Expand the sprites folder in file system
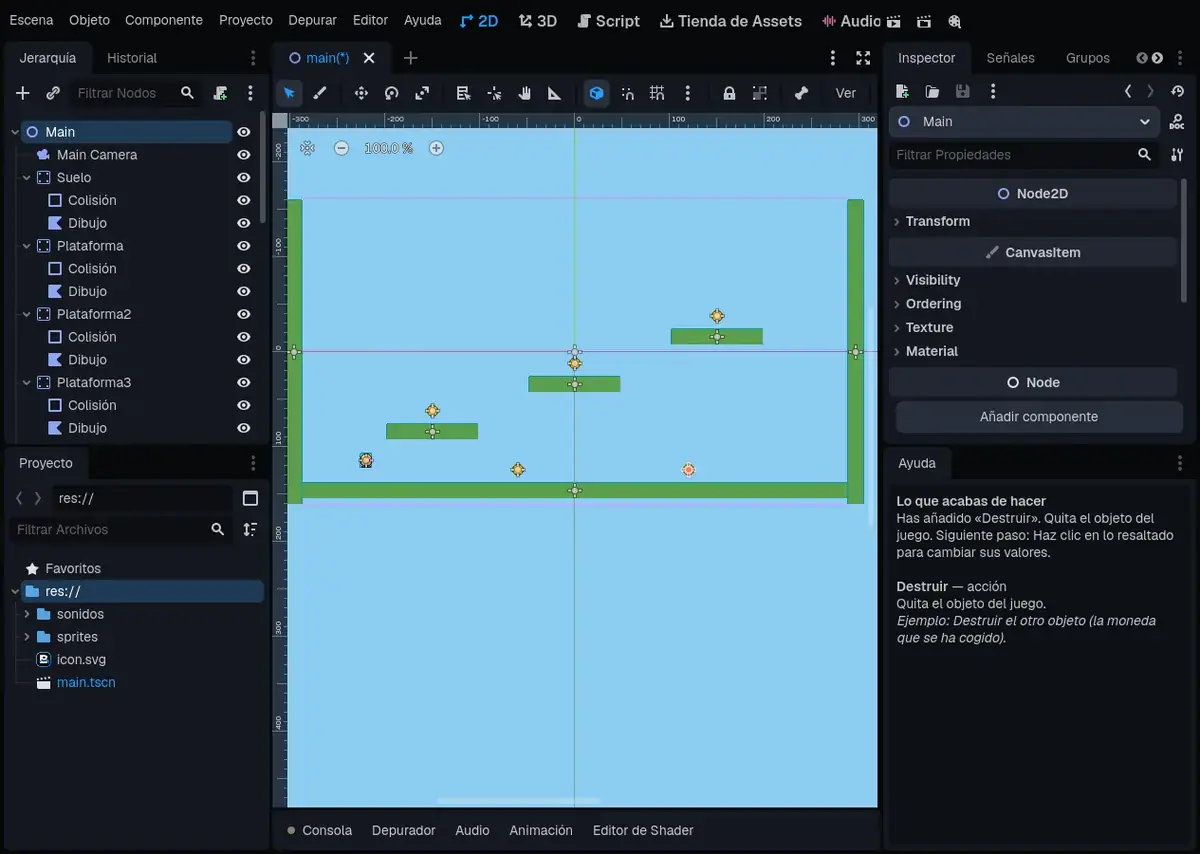This screenshot has width=1200, height=854. [27, 637]
